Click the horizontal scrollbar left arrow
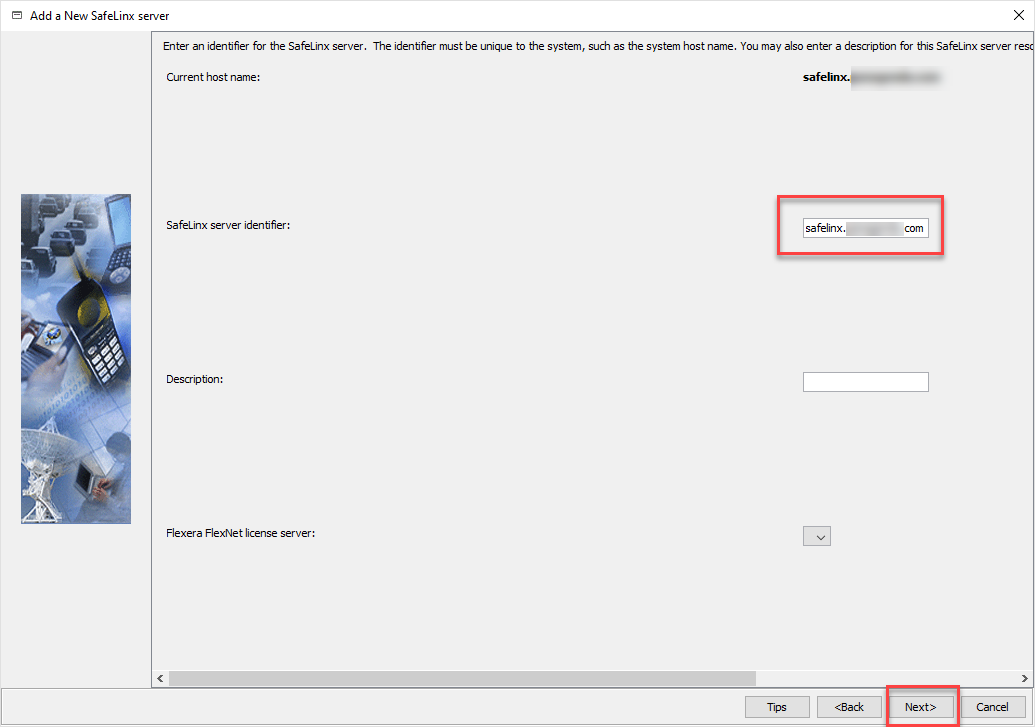The image size is (1035, 727). pos(161,679)
